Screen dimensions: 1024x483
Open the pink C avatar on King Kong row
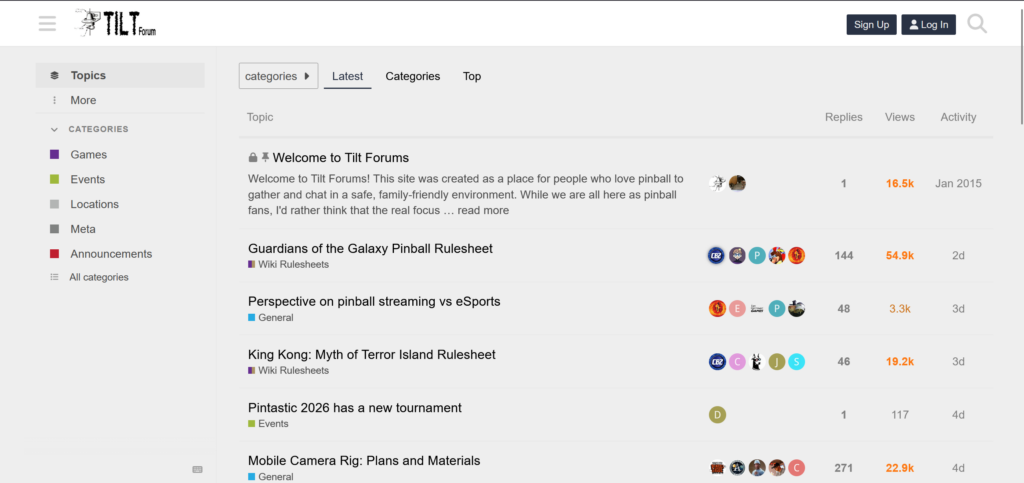pyautogui.click(x=737, y=362)
